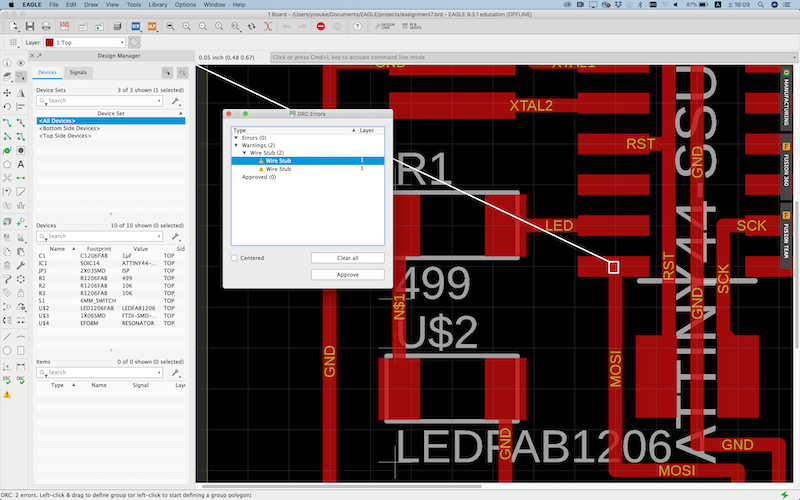800x500 pixels.
Task: Select device row IC1 ATTINY44
Action: click(x=111, y=263)
